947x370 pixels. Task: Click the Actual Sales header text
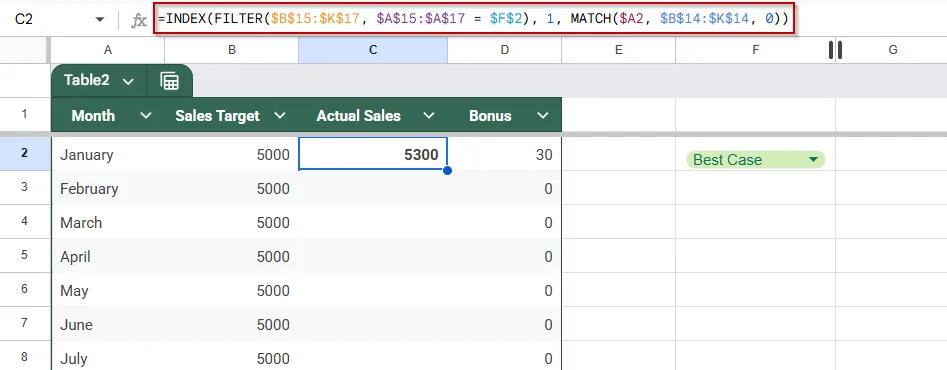[358, 116]
